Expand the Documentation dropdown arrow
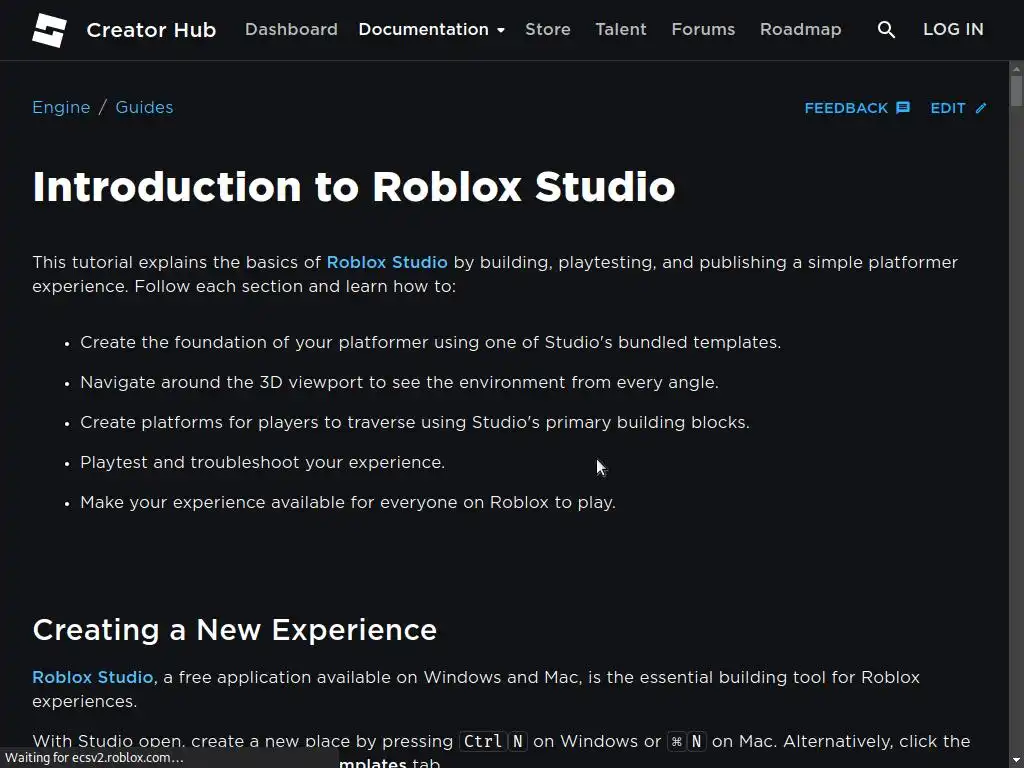 501,30
